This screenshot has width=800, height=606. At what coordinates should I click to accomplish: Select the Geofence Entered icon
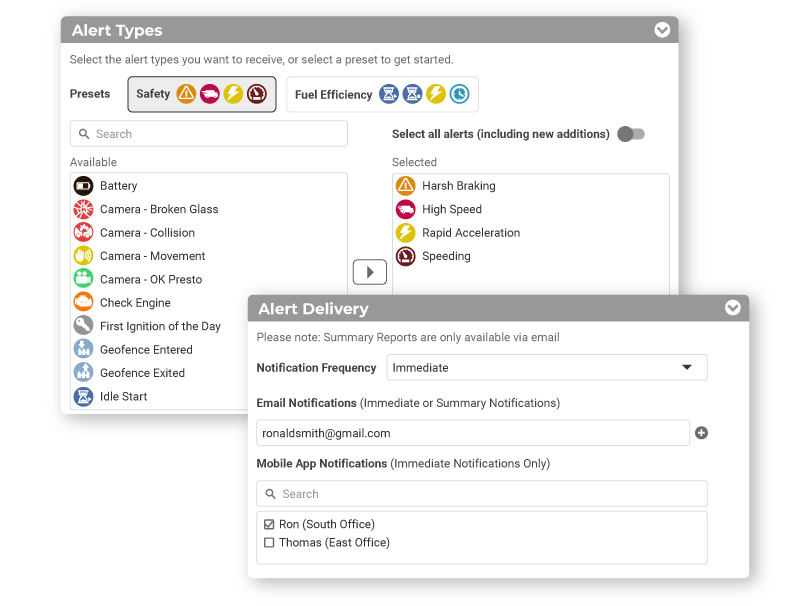[x=84, y=349]
